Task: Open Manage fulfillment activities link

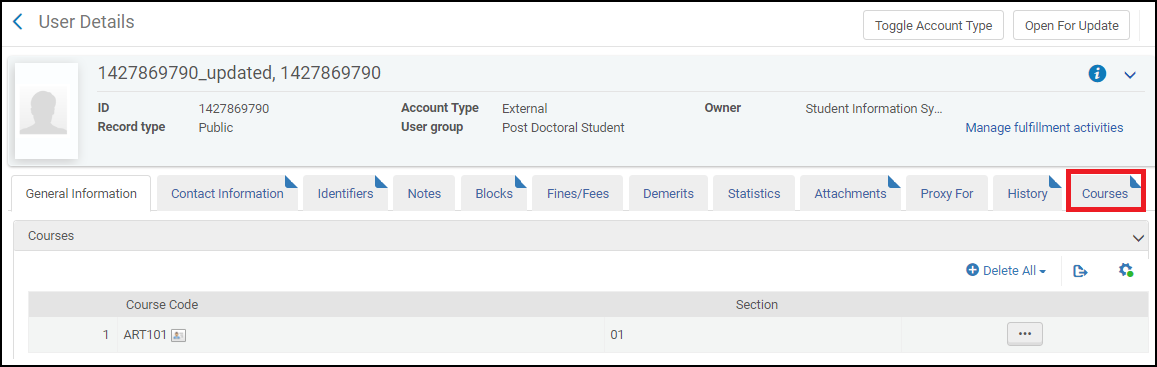Action: pyautogui.click(x=1044, y=128)
